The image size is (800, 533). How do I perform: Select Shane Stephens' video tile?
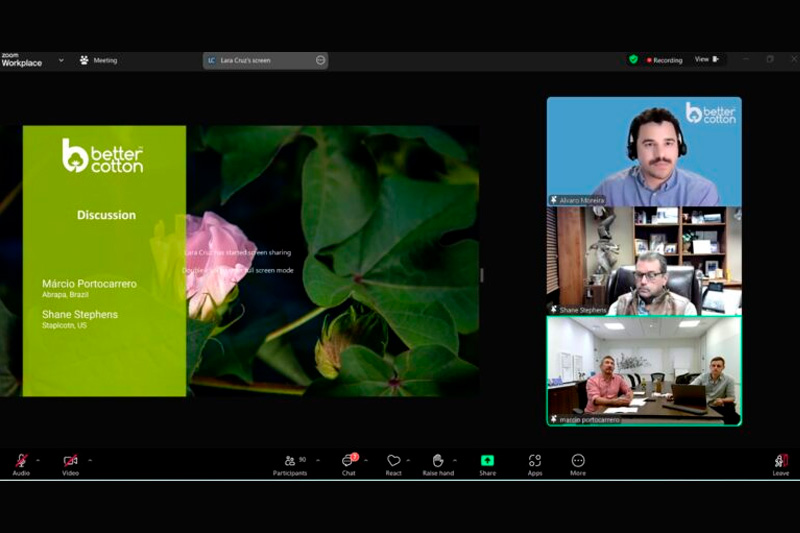tap(644, 261)
